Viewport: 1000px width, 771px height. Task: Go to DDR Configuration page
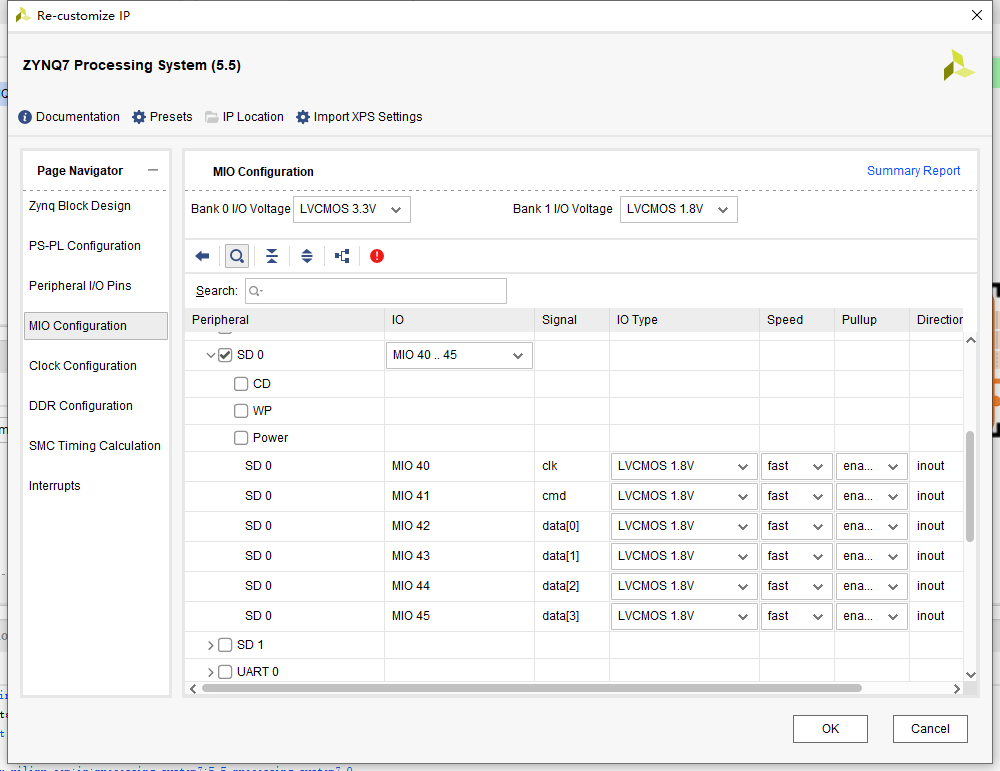coord(81,406)
